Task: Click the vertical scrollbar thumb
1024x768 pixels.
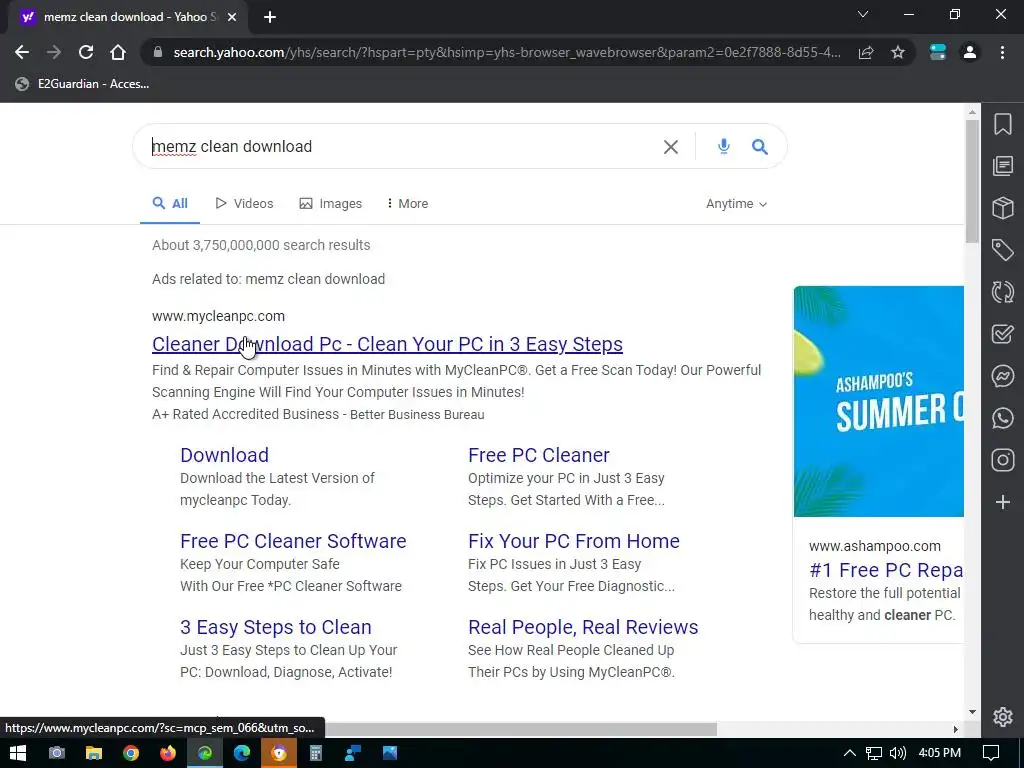Action: 972,182
